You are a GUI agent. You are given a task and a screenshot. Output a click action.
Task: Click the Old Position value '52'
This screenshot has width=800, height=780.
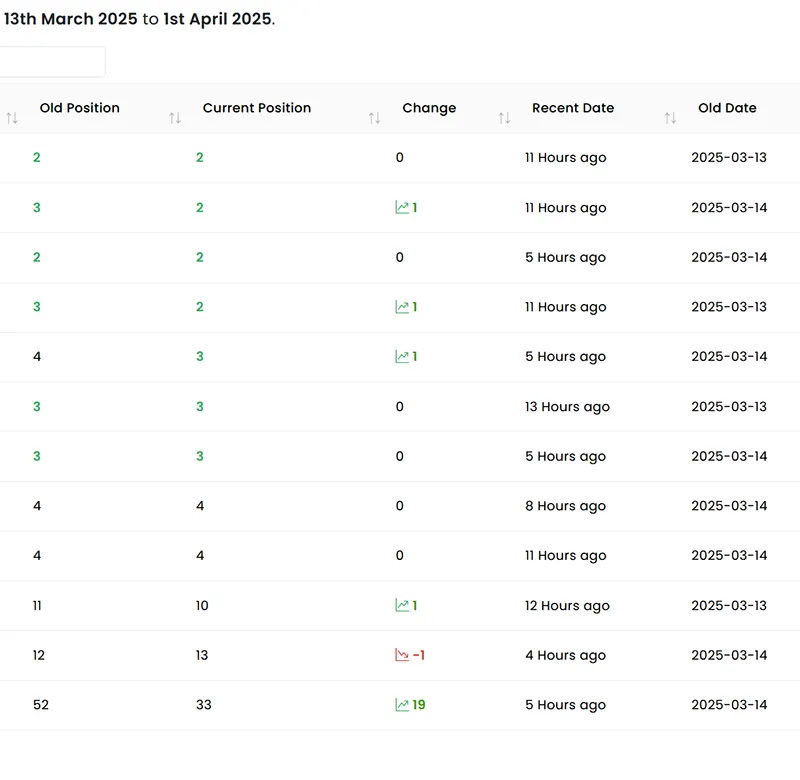(x=41, y=705)
